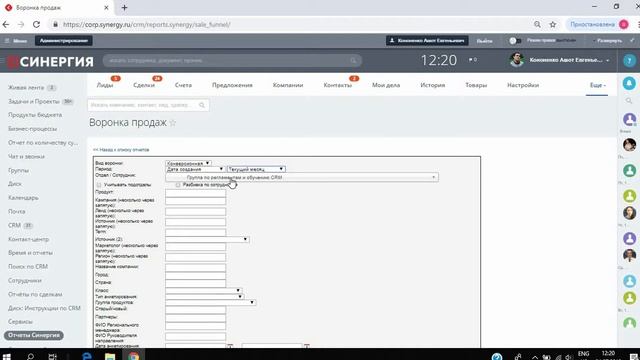Go back via the Назад к списку отчетов link
This screenshot has height=360, width=640.
(121, 150)
